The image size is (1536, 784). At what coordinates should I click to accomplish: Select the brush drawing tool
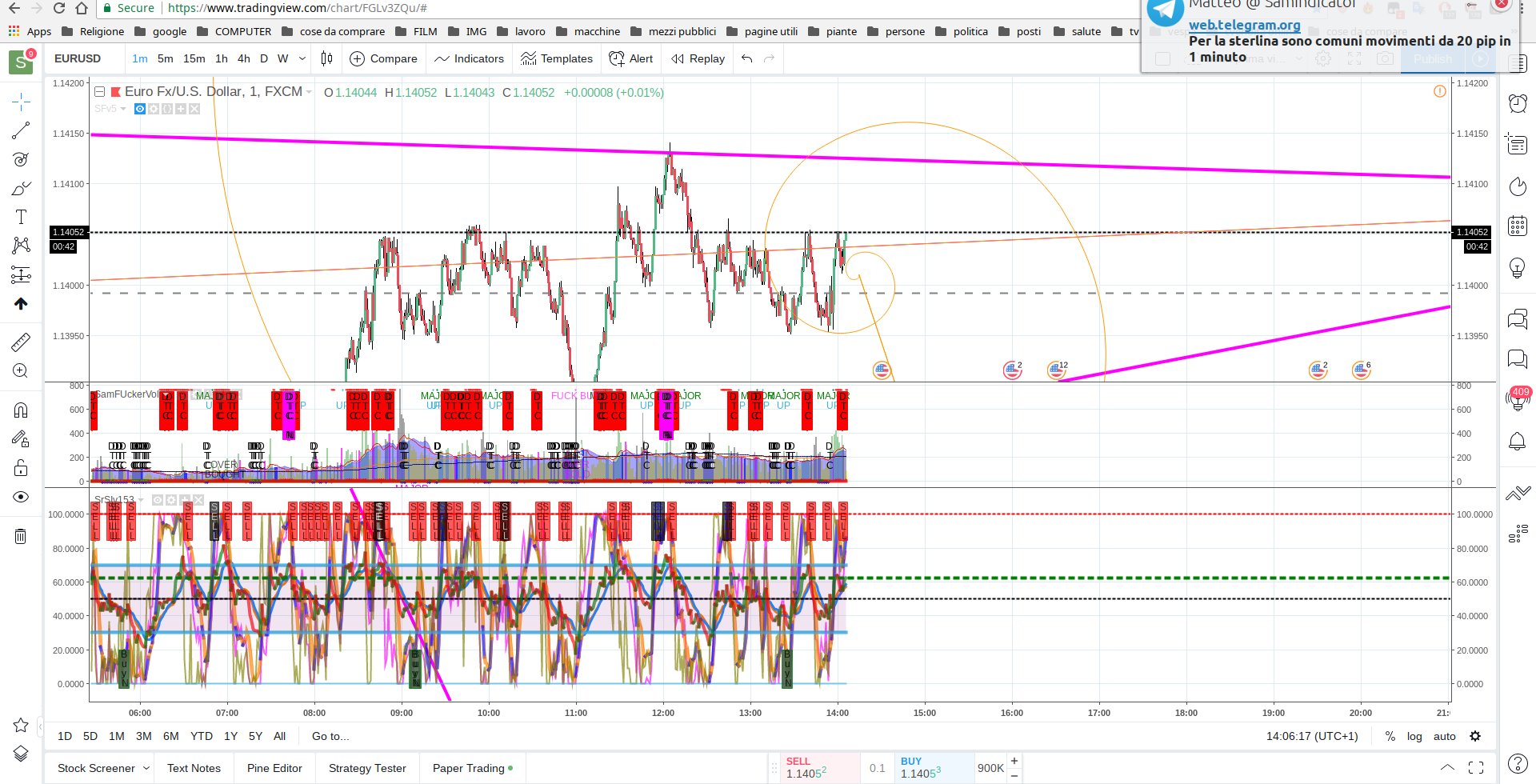coord(21,189)
